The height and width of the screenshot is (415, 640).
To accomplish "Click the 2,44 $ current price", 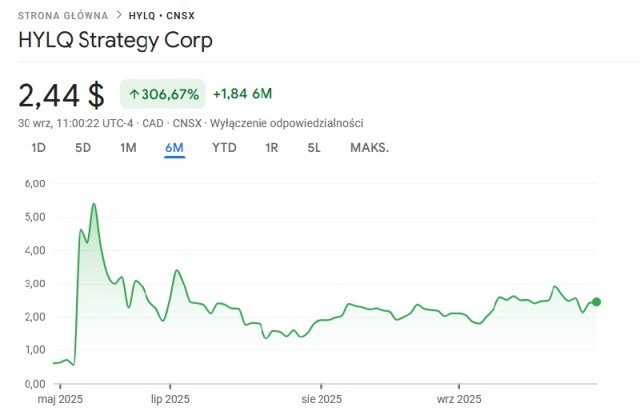I will (61, 95).
